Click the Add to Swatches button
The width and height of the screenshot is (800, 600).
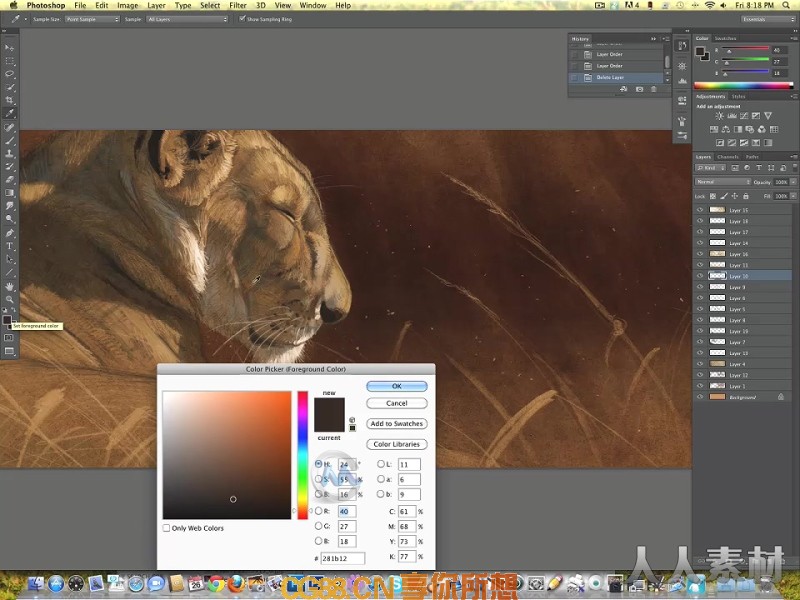pyautogui.click(x=396, y=423)
